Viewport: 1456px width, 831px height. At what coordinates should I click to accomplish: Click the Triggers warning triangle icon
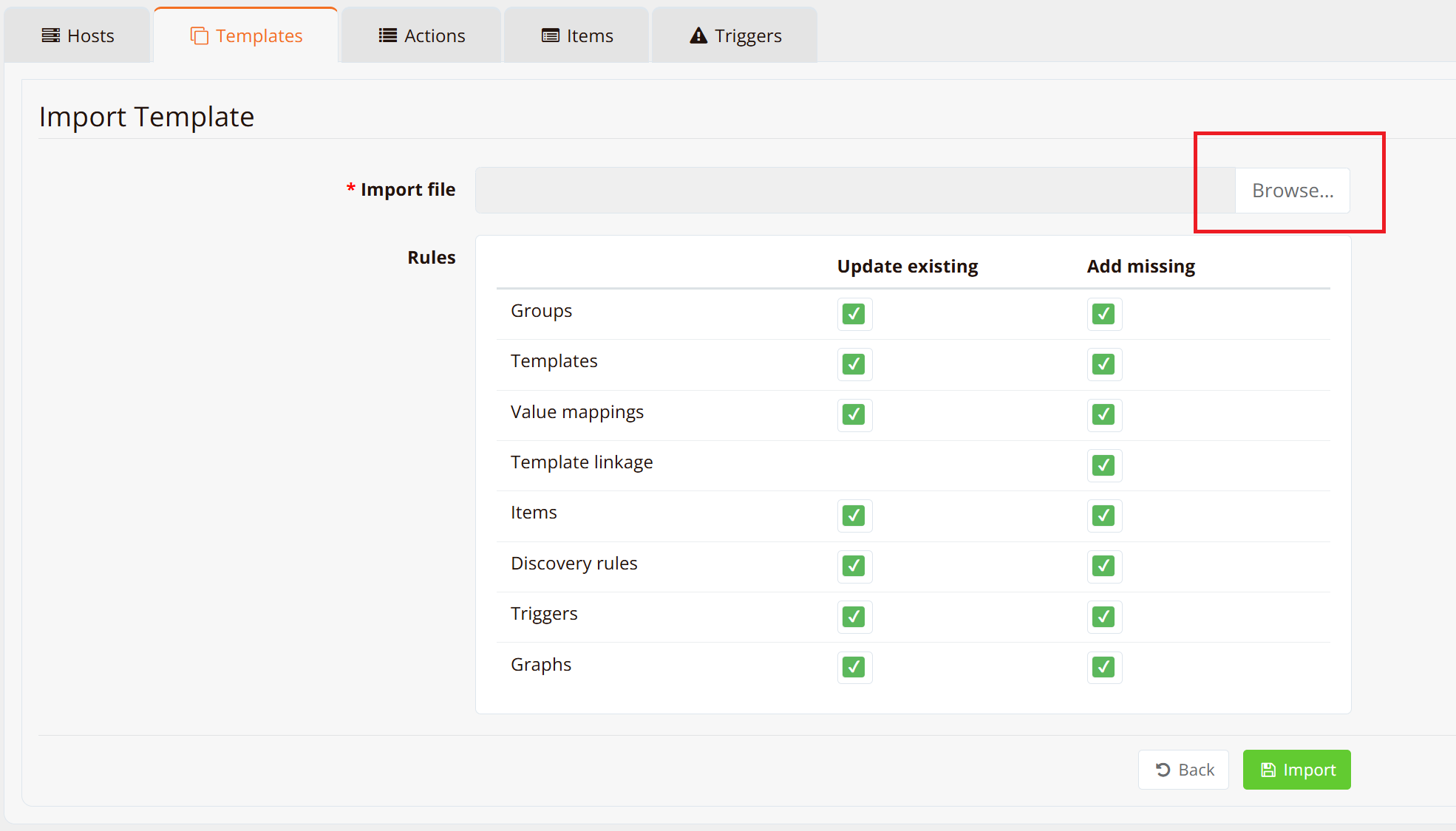tap(698, 35)
